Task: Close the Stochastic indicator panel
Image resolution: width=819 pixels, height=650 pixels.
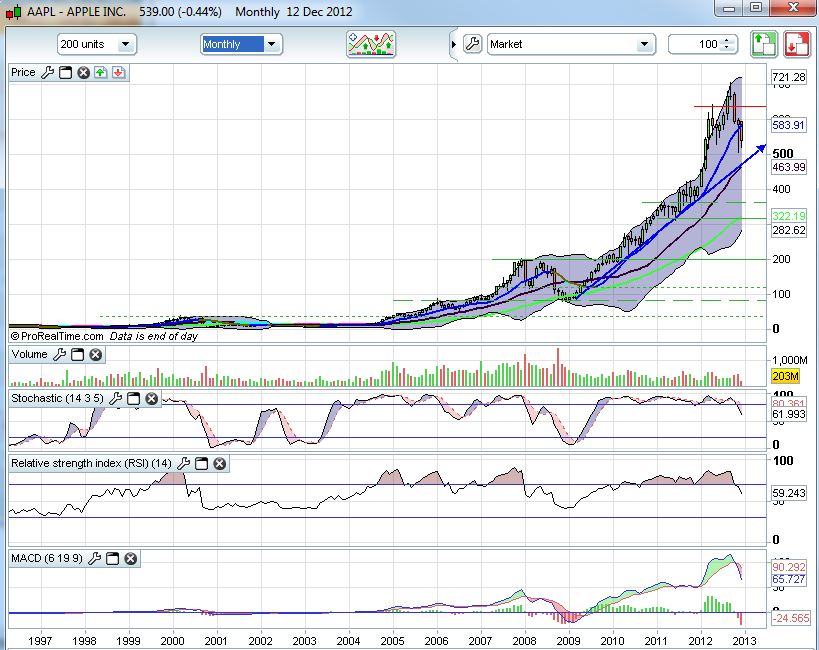Action: pyautogui.click(x=151, y=399)
